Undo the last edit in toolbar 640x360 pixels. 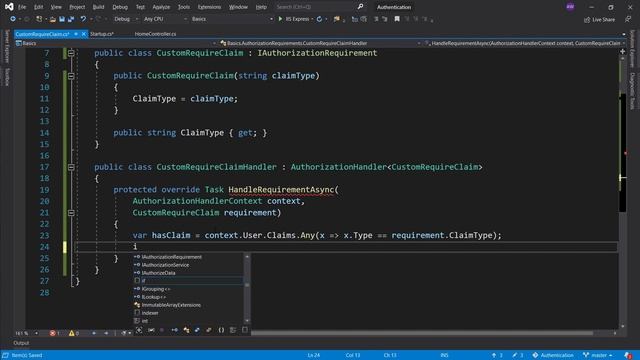coord(83,19)
